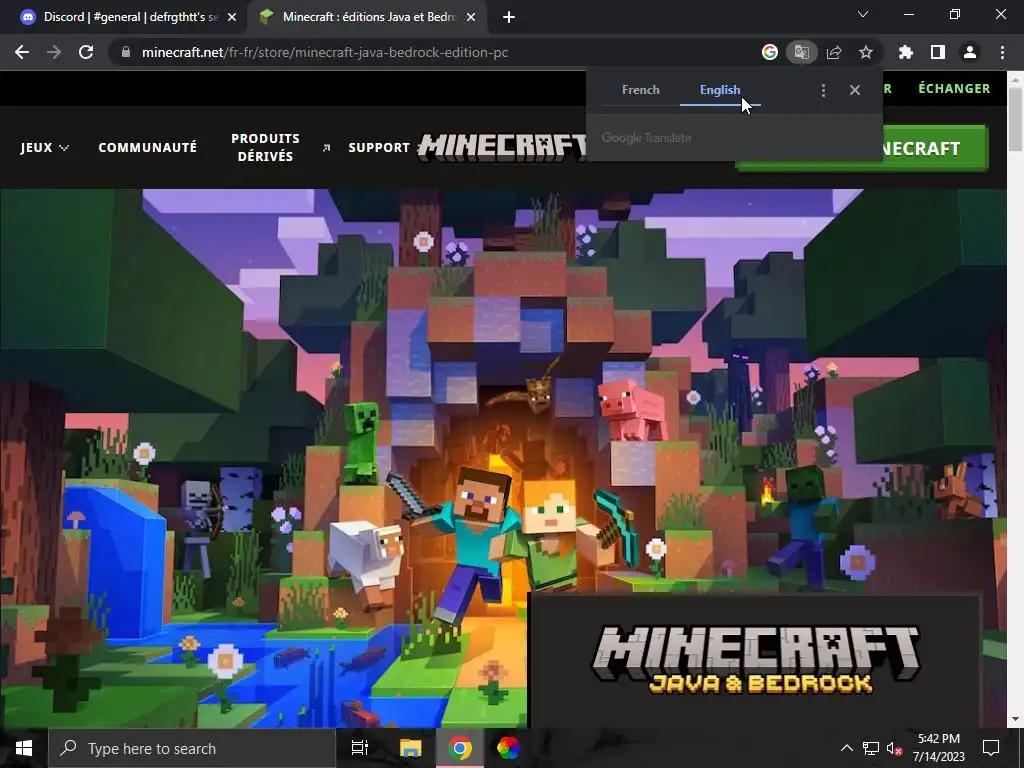
Task: Click the scrollbar up arrow
Action: point(1015,78)
